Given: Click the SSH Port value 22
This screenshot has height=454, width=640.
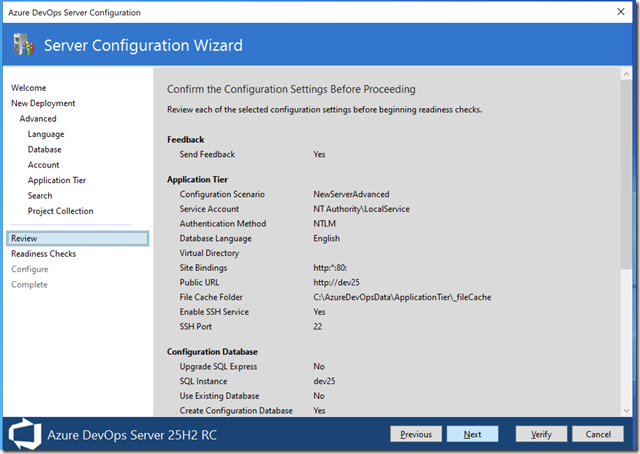Looking at the screenshot, I should click(318, 327).
